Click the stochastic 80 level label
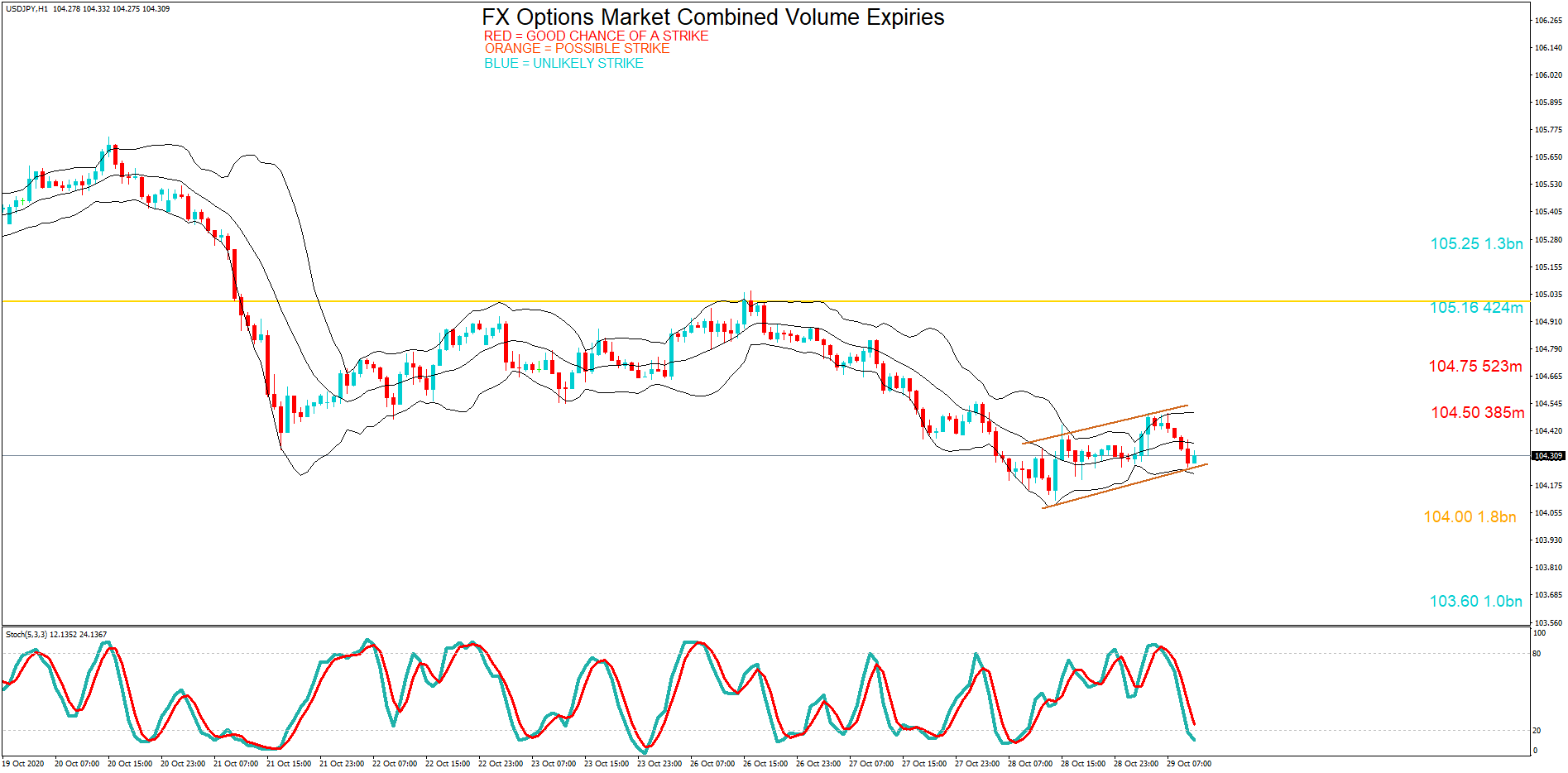Screen dimensions: 1568x773 [x=1537, y=653]
